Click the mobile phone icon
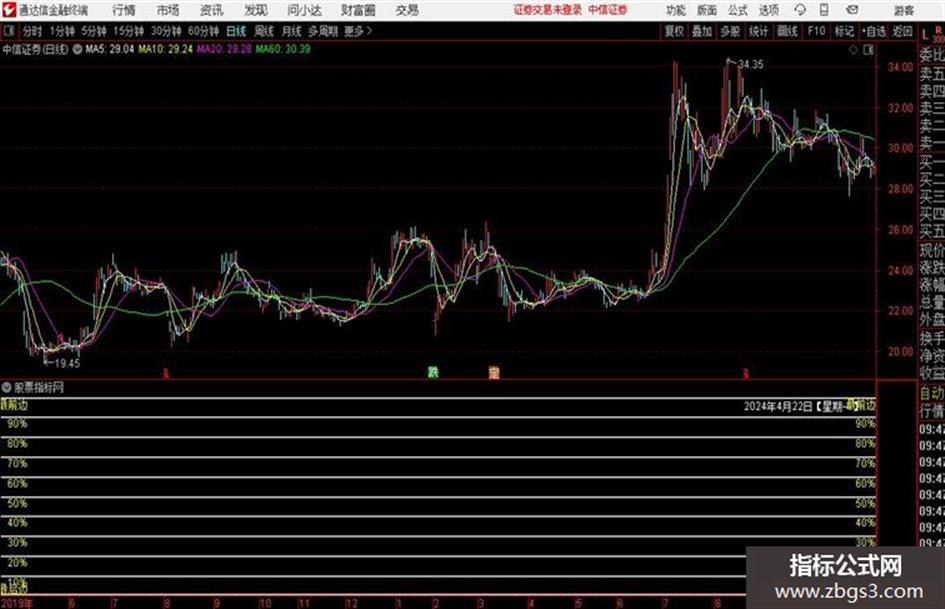 pos(824,10)
